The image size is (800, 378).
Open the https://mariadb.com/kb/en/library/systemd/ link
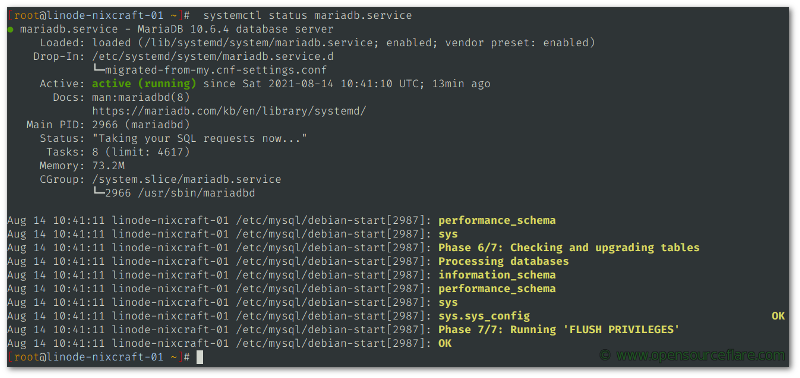point(230,111)
